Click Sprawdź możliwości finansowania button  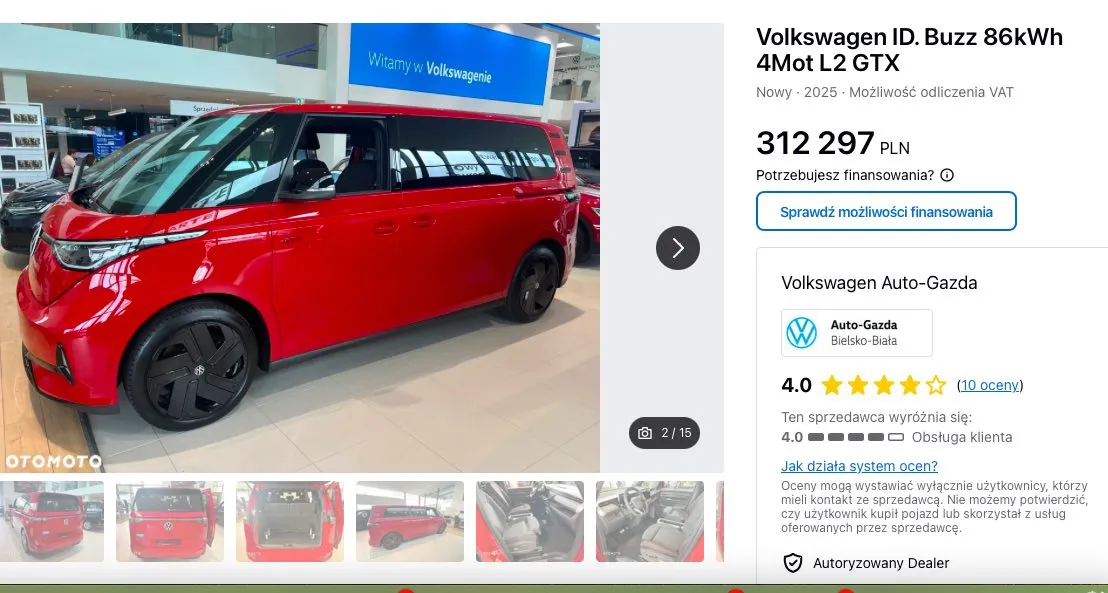[886, 211]
